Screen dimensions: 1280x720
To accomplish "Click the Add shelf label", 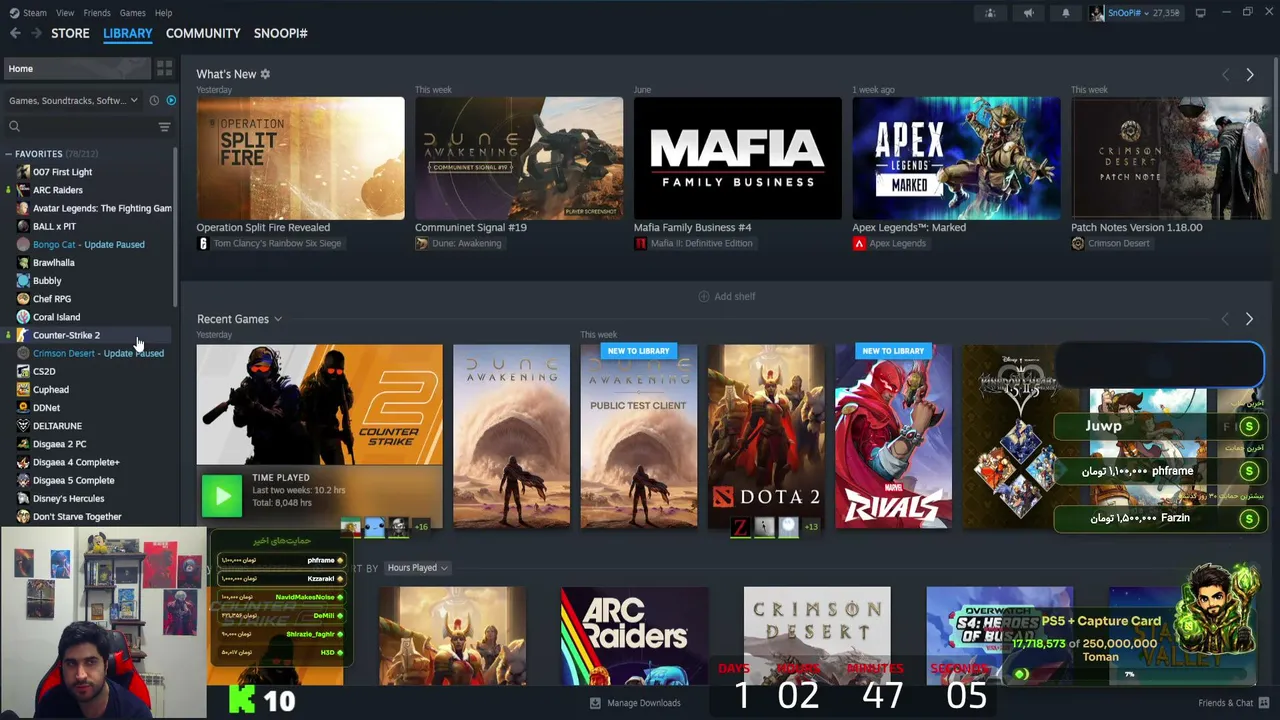I will tap(735, 297).
